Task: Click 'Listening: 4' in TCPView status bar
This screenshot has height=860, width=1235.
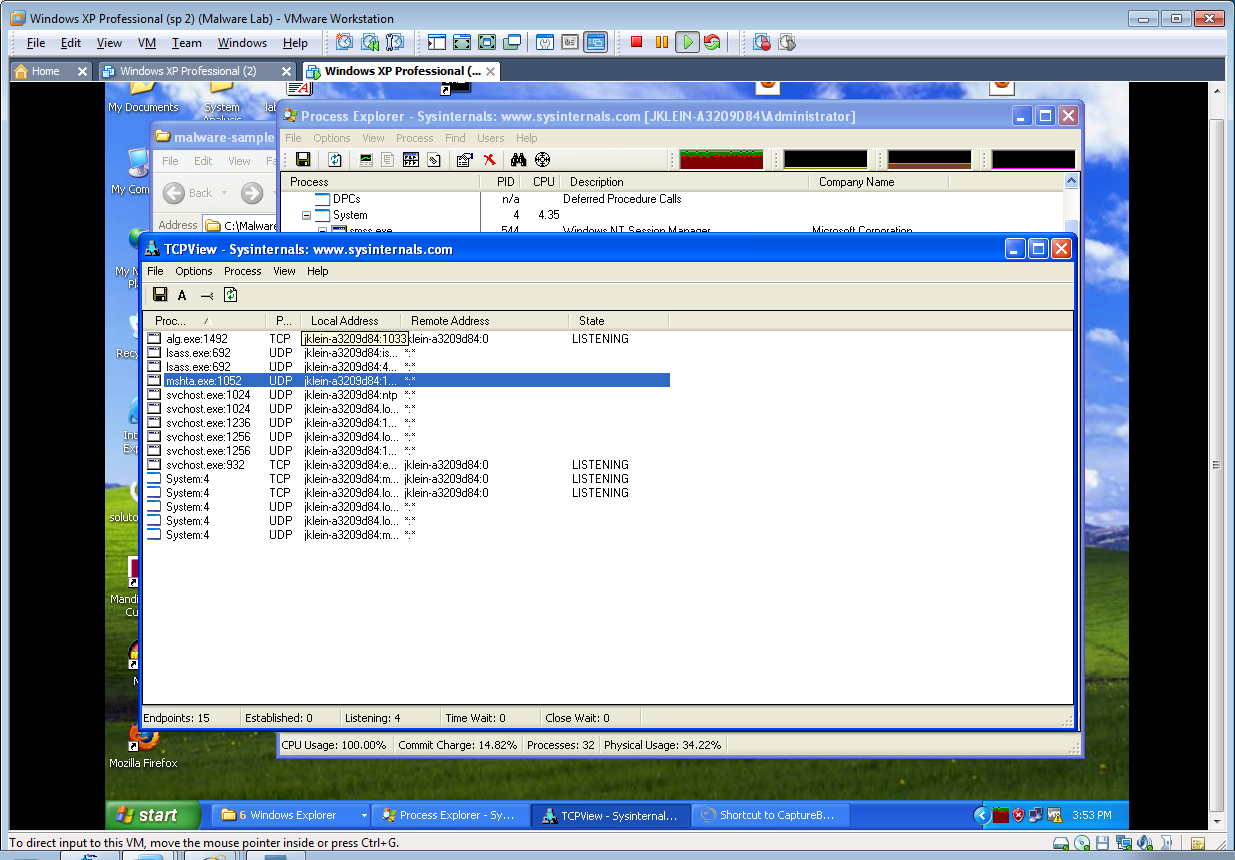Action: click(x=373, y=718)
